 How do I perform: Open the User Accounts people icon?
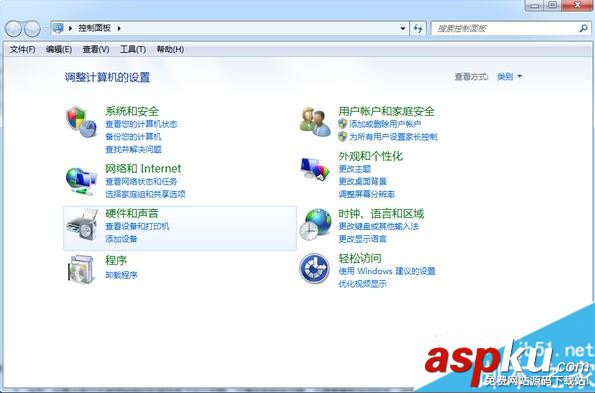[x=315, y=121]
